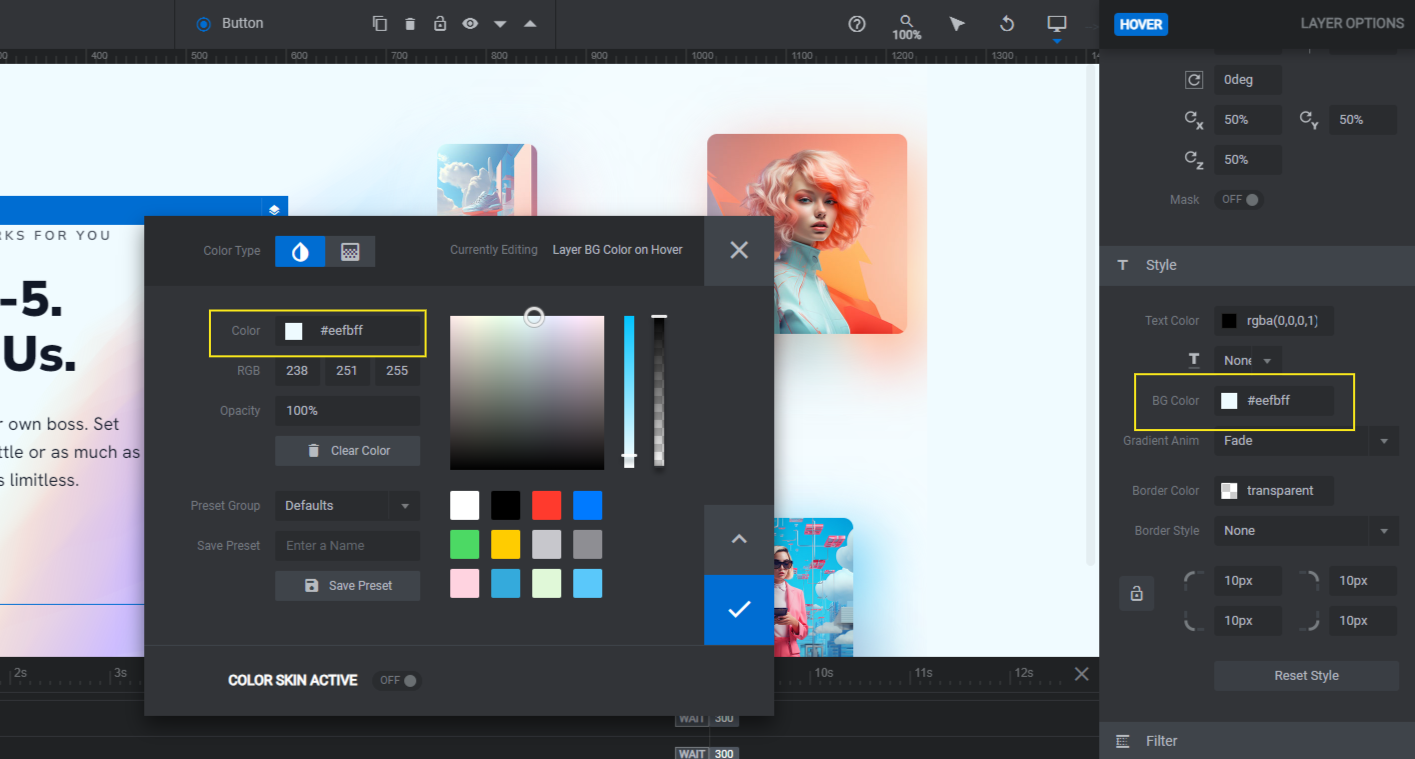Viewport: 1415px width, 759px height.
Task: Toggle layer visibility eye icon
Action: click(x=470, y=23)
